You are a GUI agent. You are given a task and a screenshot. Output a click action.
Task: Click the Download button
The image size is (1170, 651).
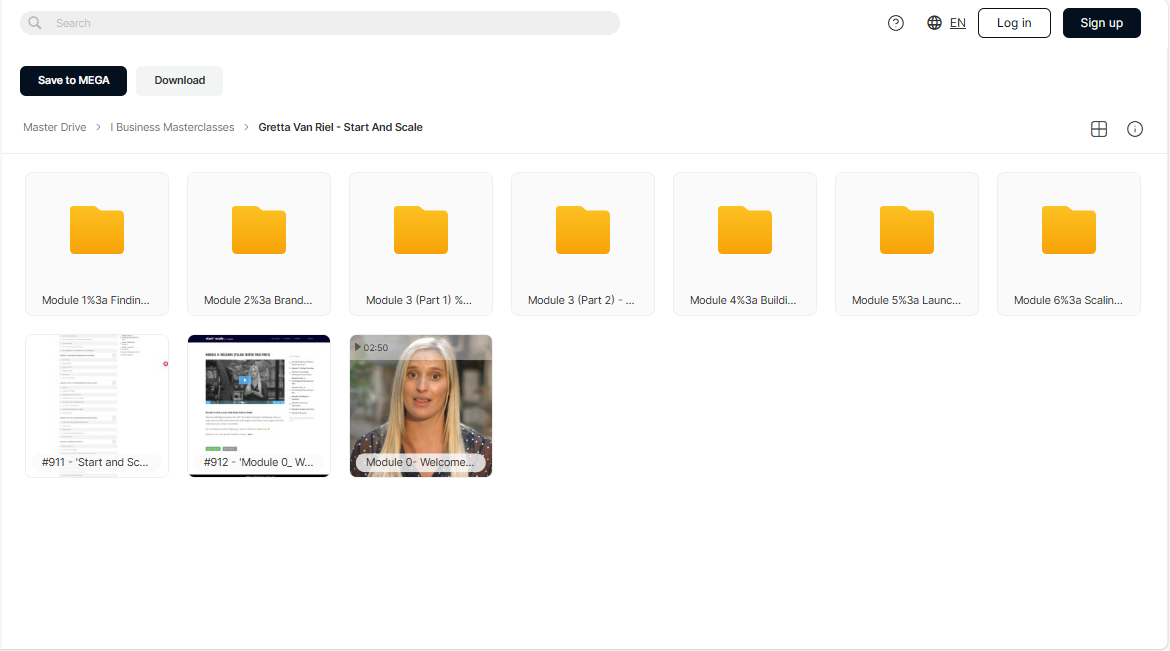tap(179, 81)
